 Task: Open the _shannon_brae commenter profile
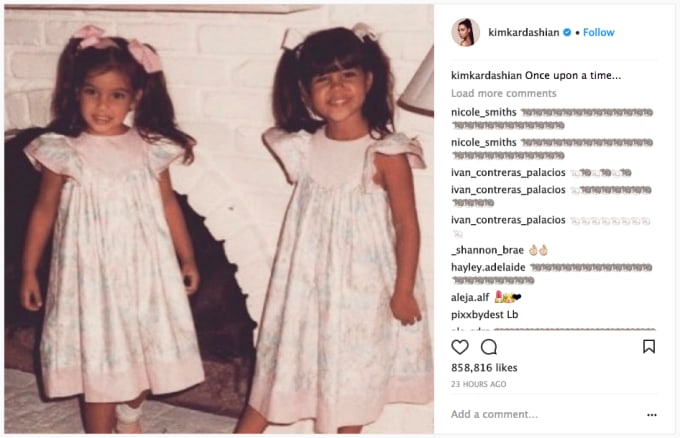click(x=487, y=250)
